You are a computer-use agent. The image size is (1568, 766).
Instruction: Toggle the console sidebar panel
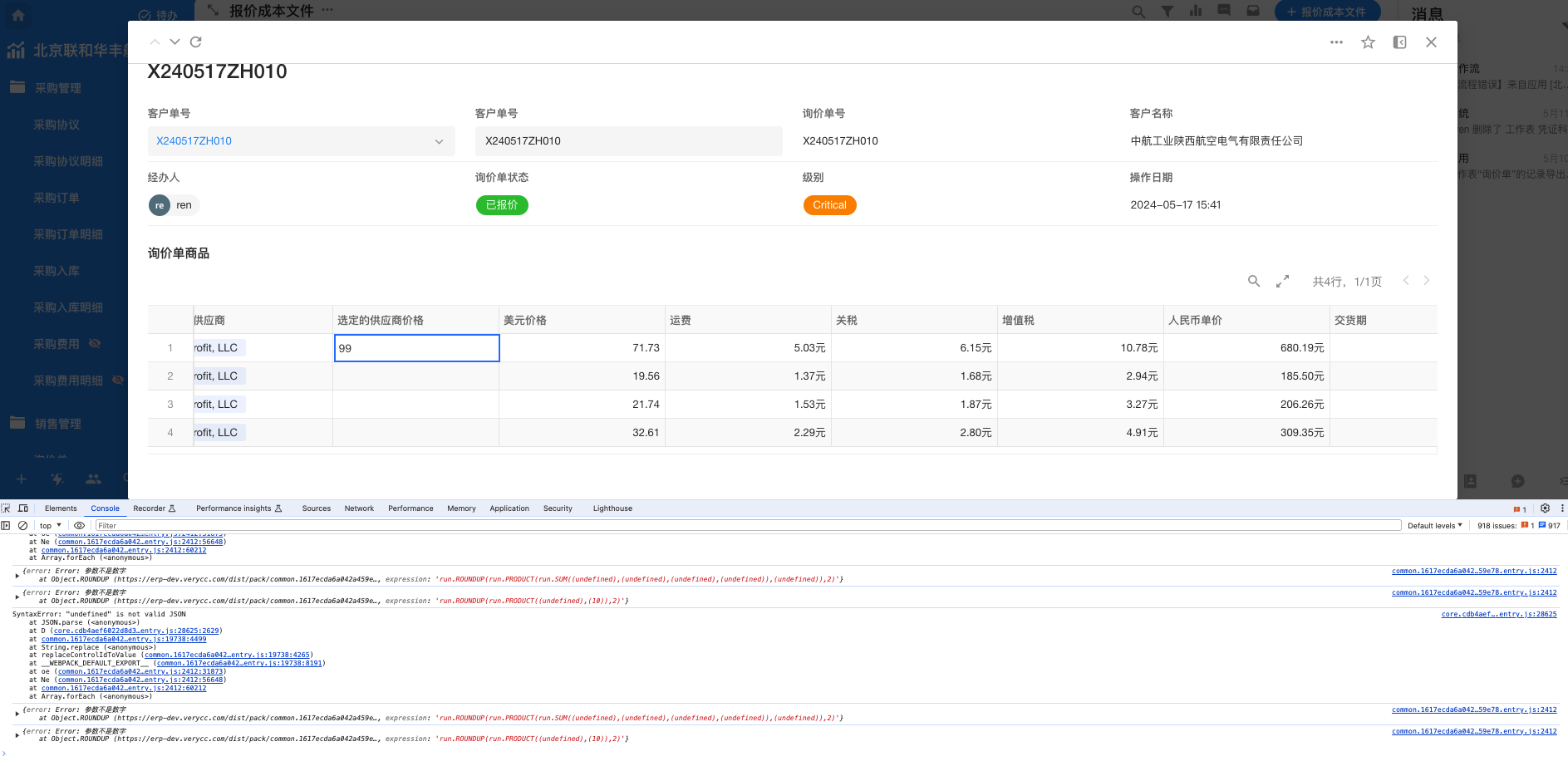click(x=6, y=526)
